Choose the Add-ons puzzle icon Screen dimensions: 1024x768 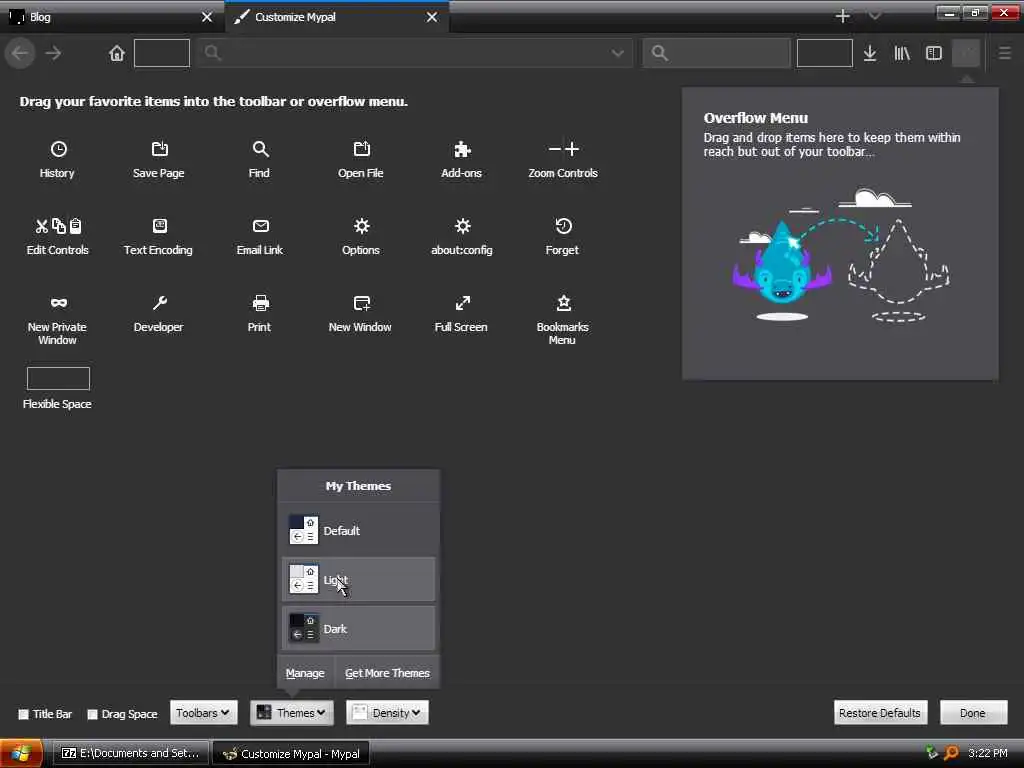(x=462, y=150)
